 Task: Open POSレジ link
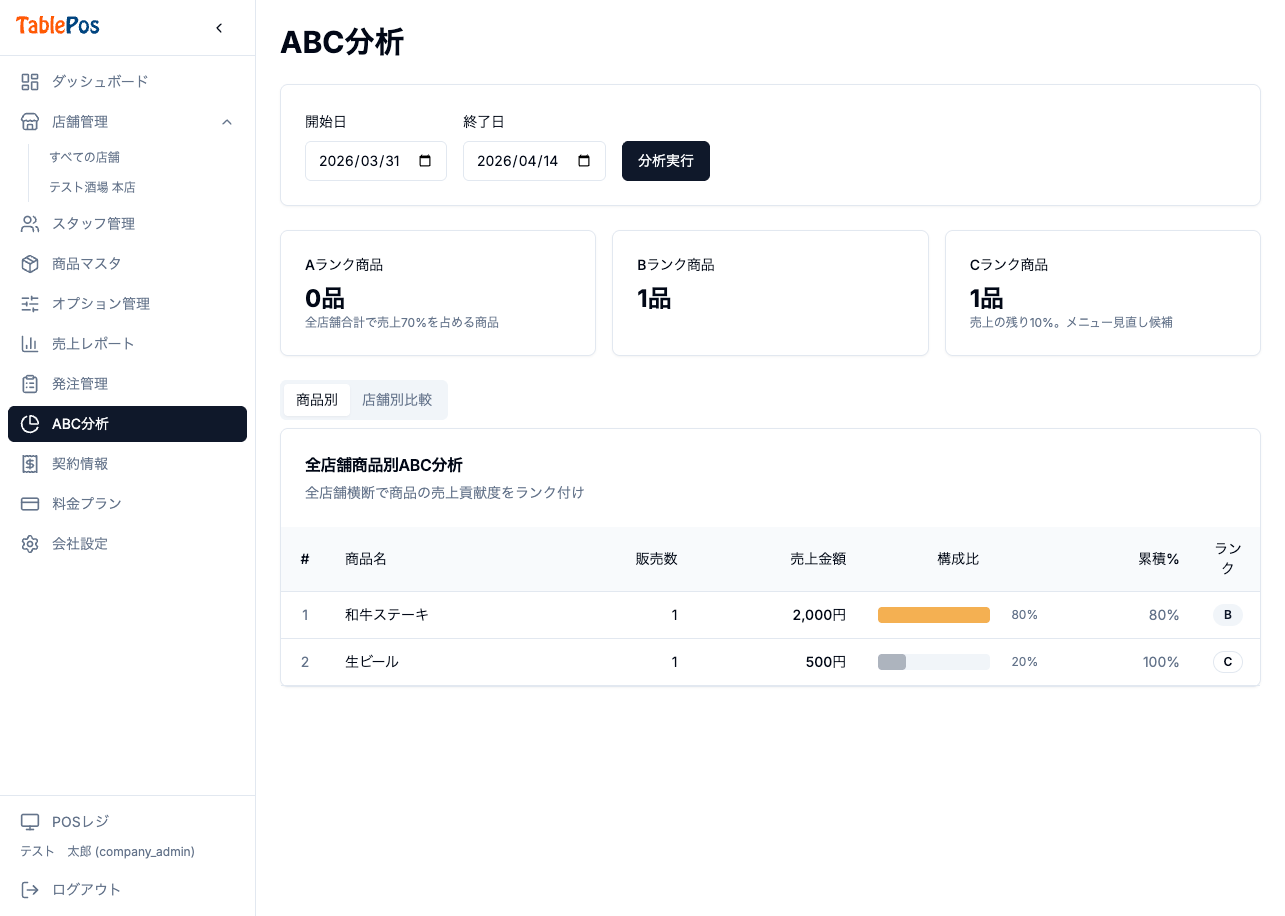pyautogui.click(x=127, y=822)
